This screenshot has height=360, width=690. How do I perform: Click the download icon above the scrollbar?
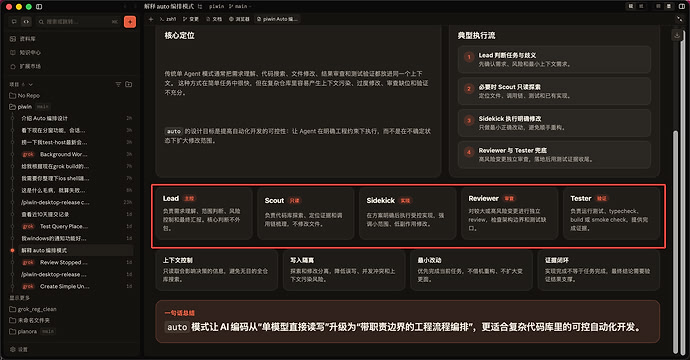[x=677, y=35]
